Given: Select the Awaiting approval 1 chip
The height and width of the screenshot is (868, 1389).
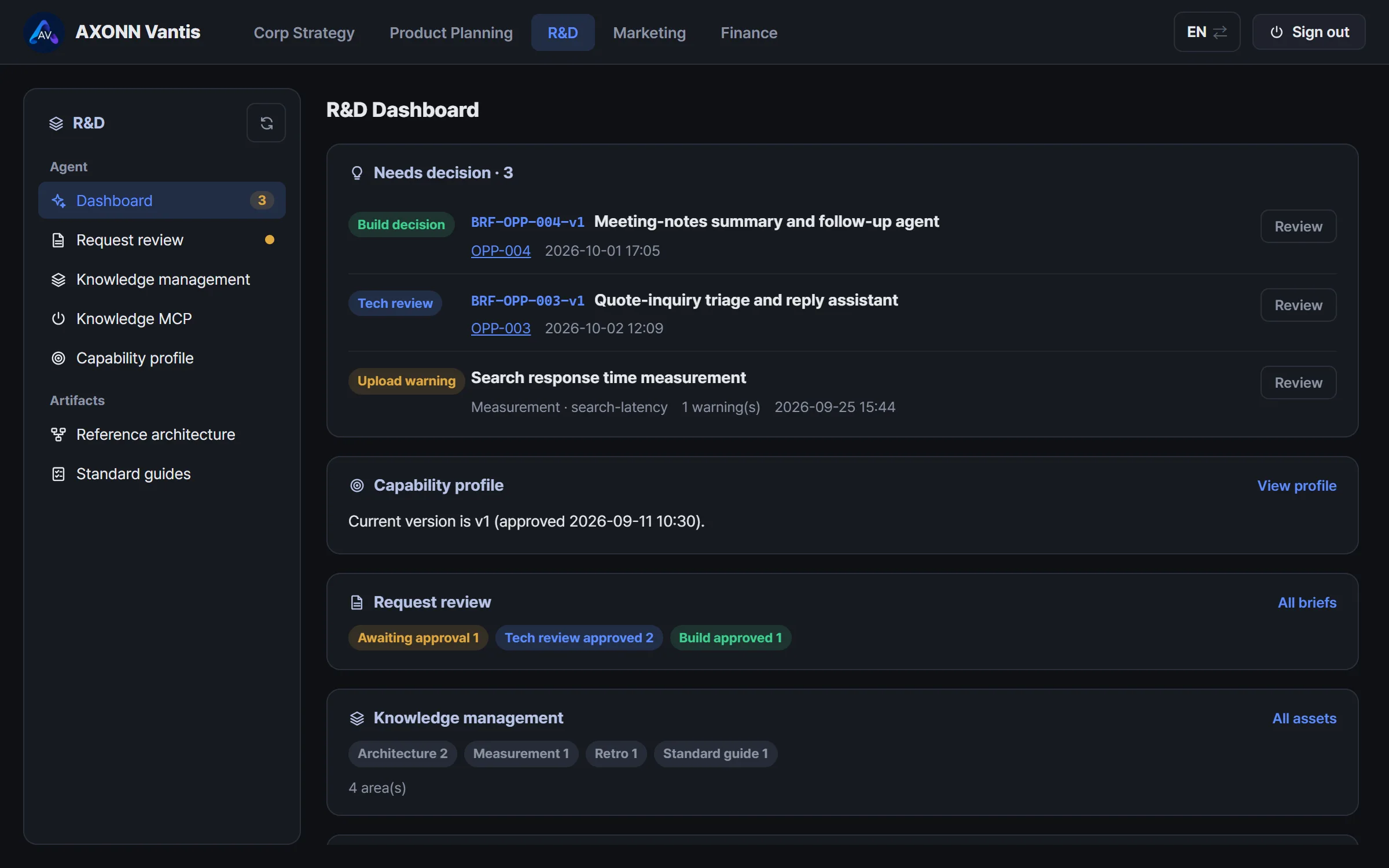Looking at the screenshot, I should [x=418, y=638].
